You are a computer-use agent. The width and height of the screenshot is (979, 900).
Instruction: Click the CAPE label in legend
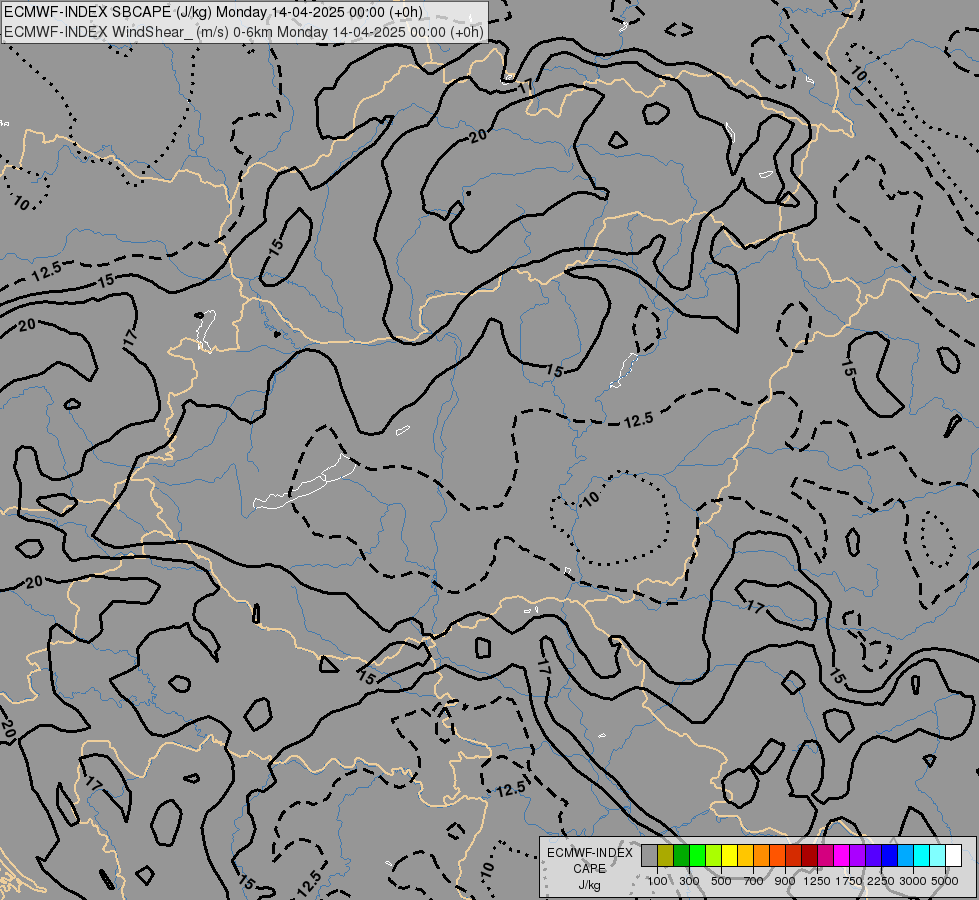coord(589,869)
